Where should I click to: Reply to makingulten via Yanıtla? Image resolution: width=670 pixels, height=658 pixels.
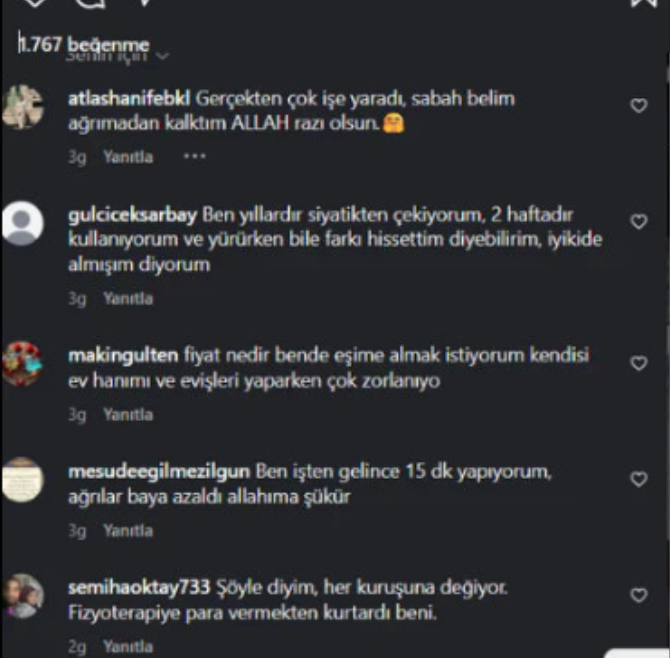tap(128, 415)
